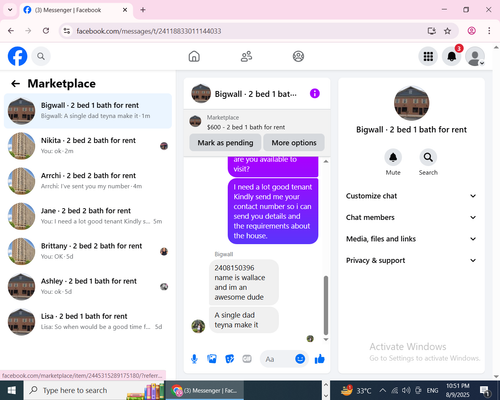Viewport: 500px width, 400px height.
Task: Open Arrchi 2 bed 2 bath conversation
Action: point(88,181)
